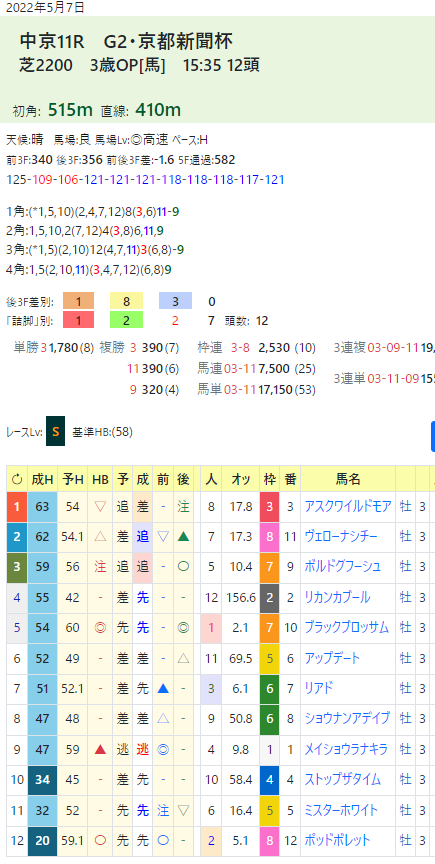
Task: Click the red frame 3 cell of アスクワイルドモア
Action: pyautogui.click(x=269, y=506)
